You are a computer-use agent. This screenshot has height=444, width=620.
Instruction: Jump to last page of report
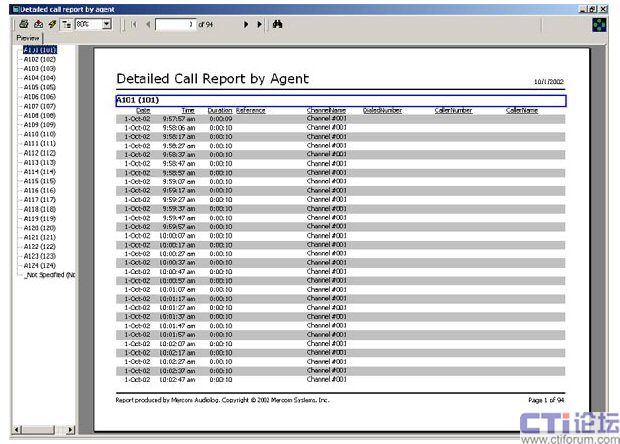click(x=260, y=23)
